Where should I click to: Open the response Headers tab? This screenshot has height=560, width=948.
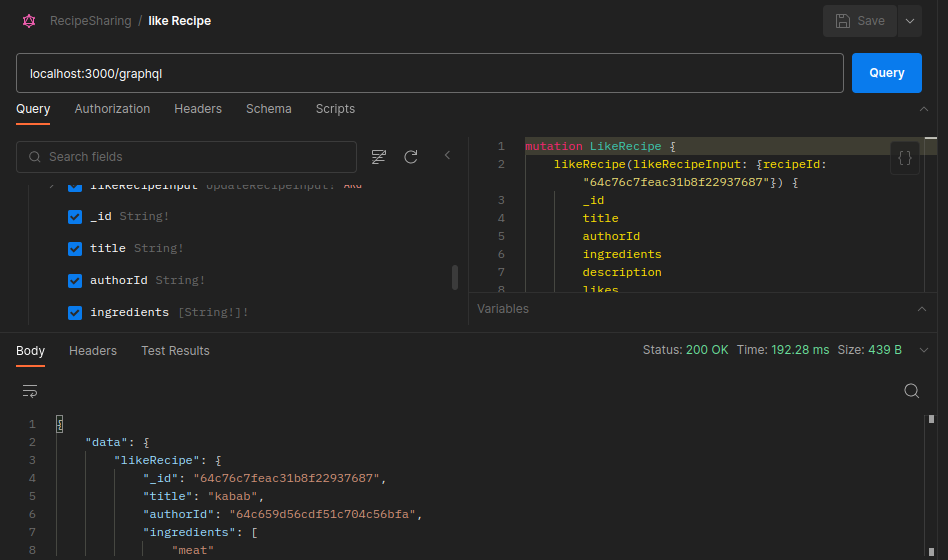point(93,351)
